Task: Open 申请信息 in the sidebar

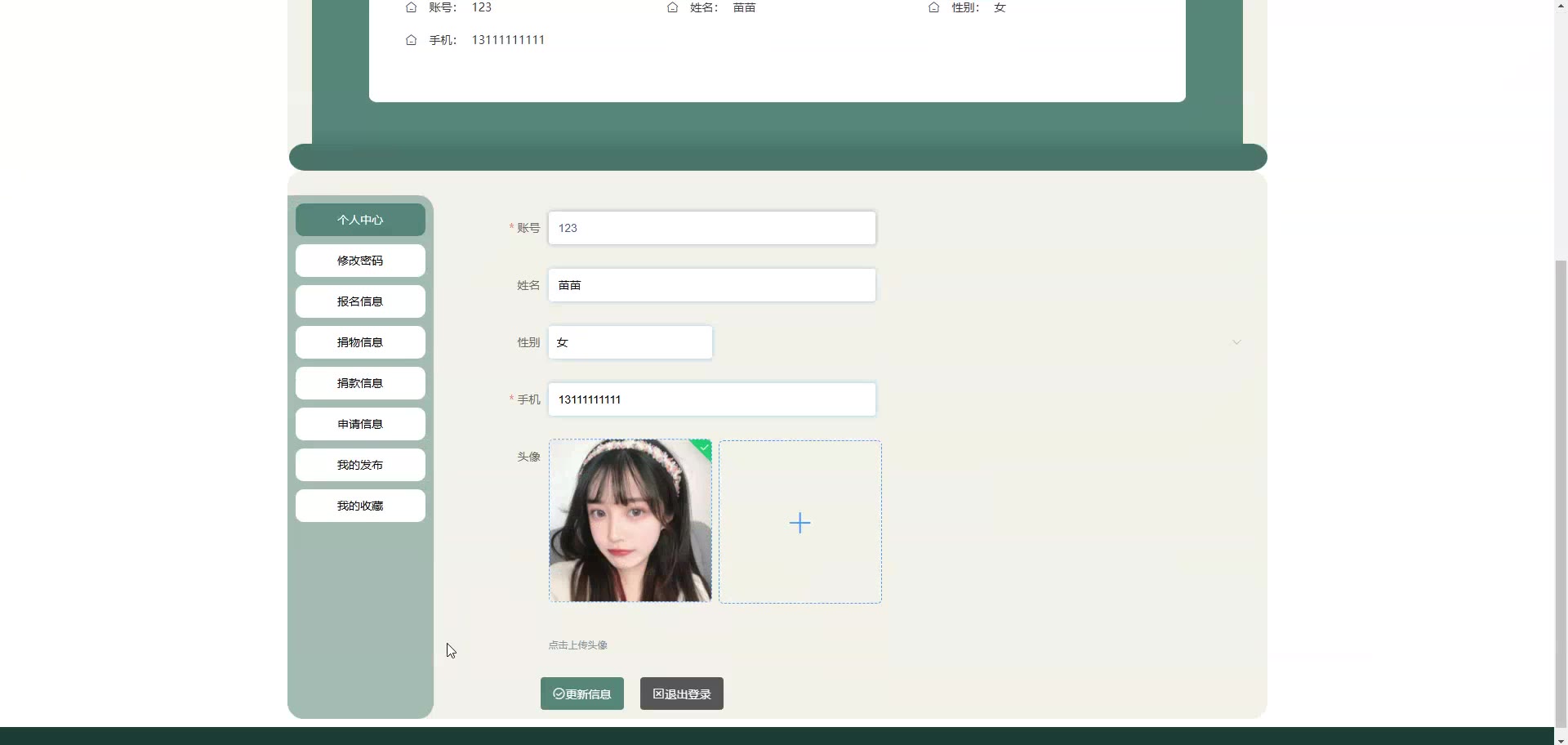Action: coord(360,424)
